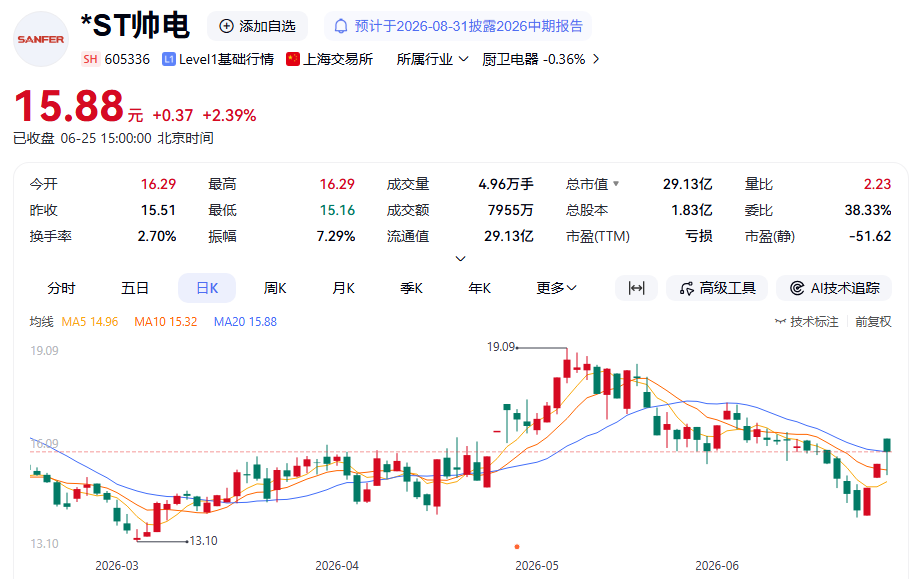
Task: Open AI技术追踪 tracker
Action: coord(834,288)
